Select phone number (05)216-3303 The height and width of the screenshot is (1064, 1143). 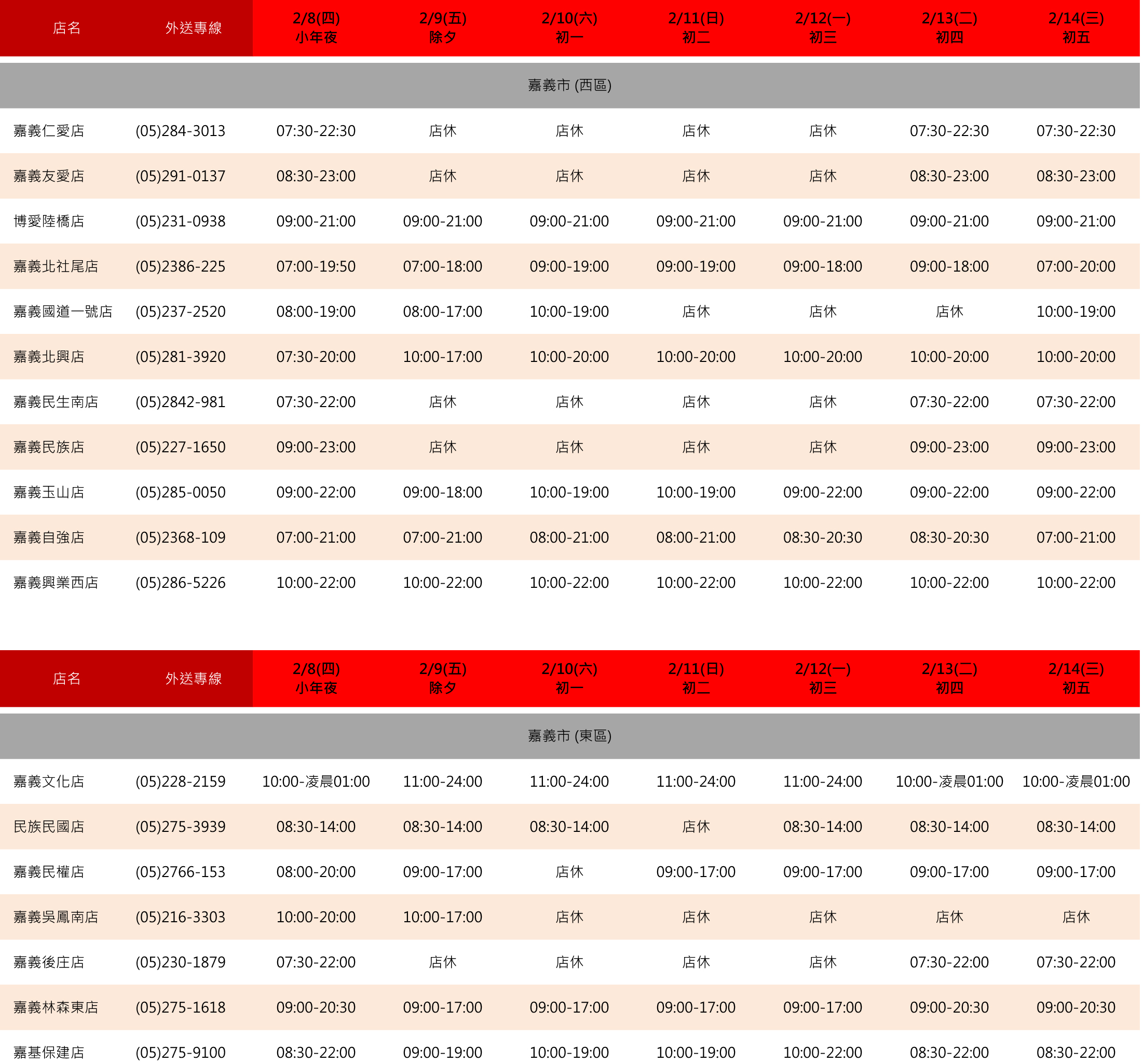[x=181, y=917]
